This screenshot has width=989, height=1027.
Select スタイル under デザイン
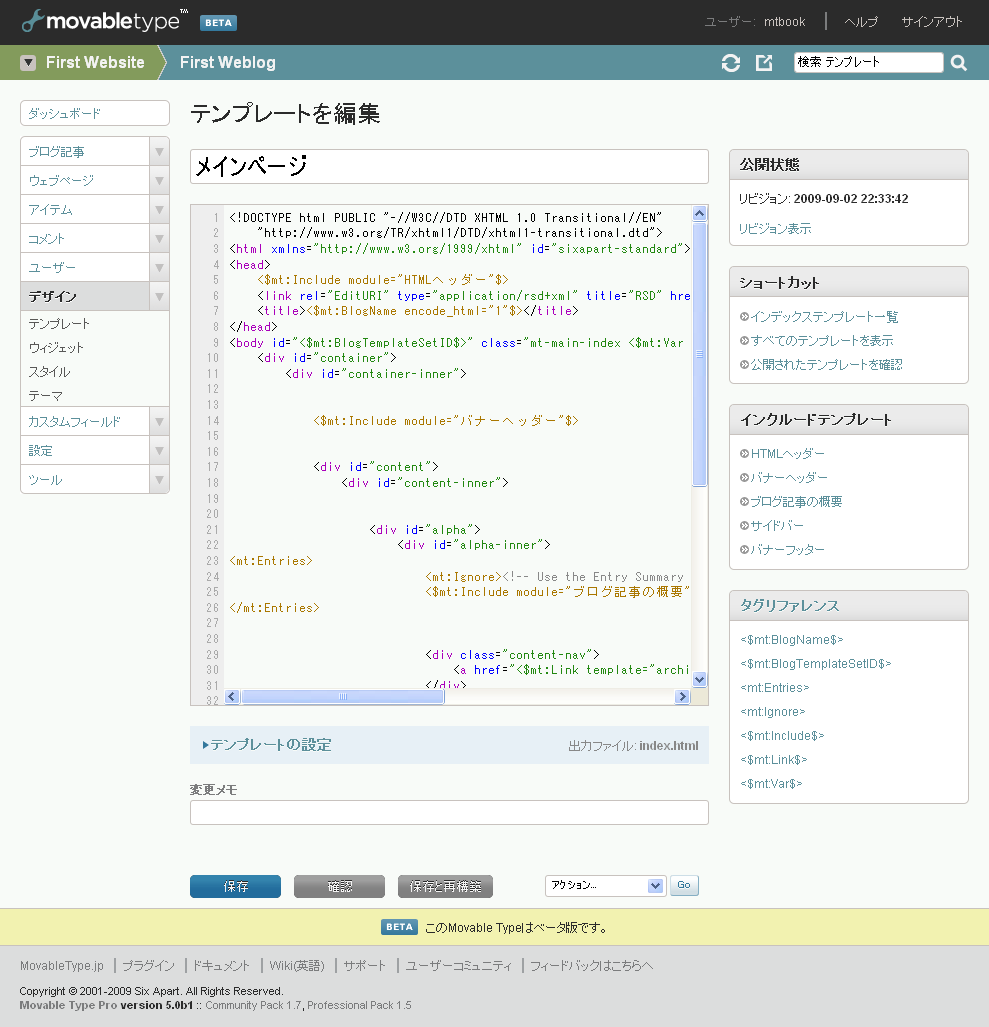tap(49, 372)
